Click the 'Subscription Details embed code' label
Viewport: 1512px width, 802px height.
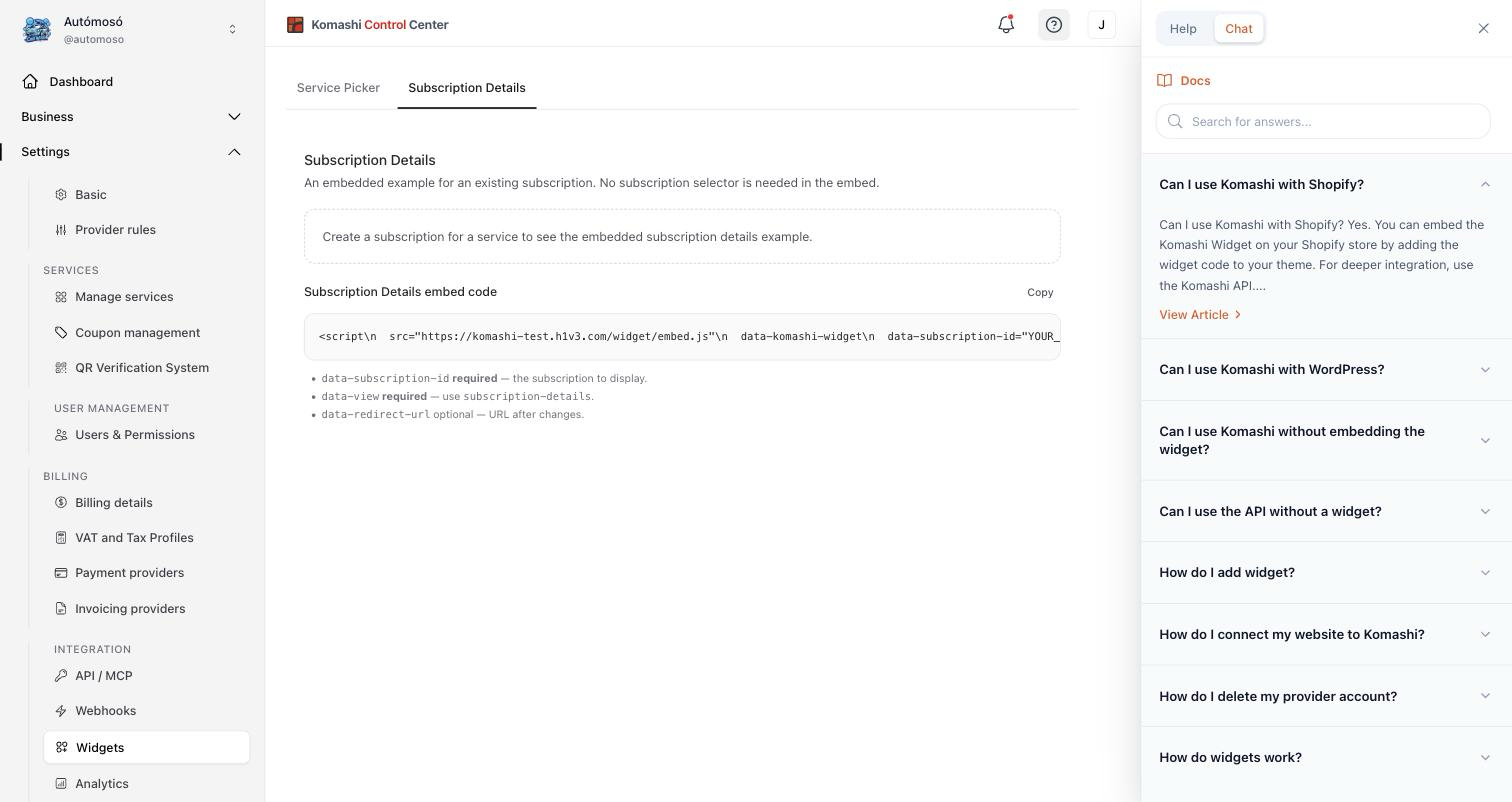400,292
